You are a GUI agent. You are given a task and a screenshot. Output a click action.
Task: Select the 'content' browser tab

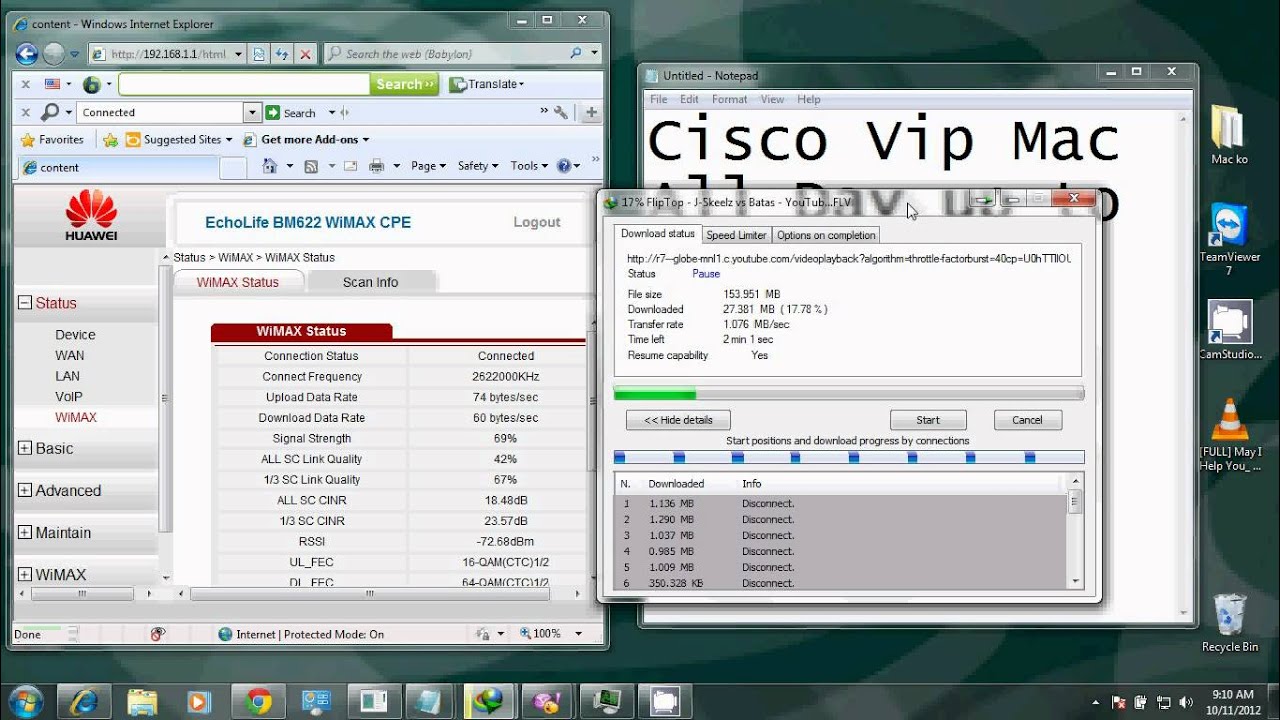[x=117, y=167]
